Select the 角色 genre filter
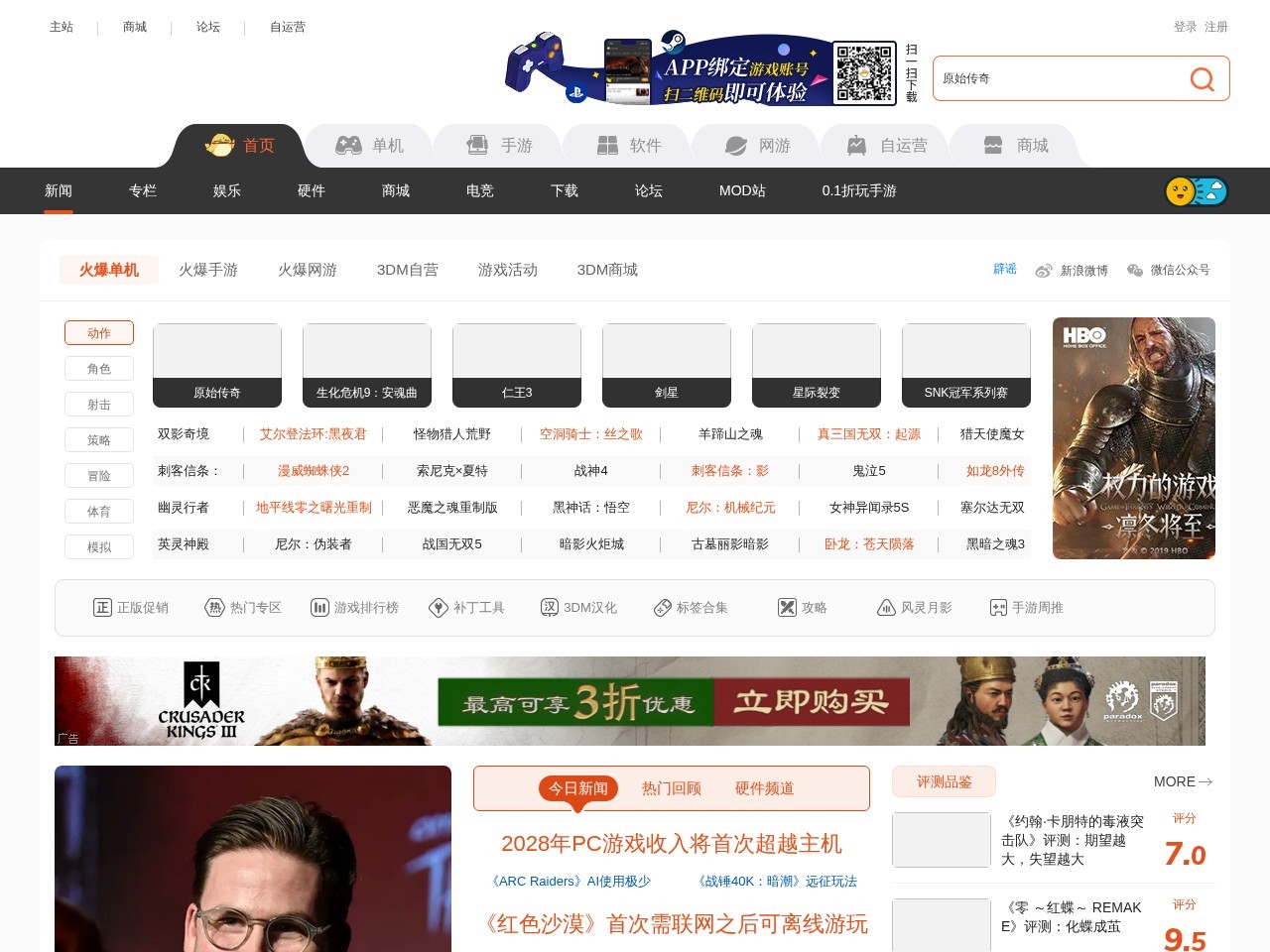This screenshot has height=952, width=1270. tap(99, 369)
